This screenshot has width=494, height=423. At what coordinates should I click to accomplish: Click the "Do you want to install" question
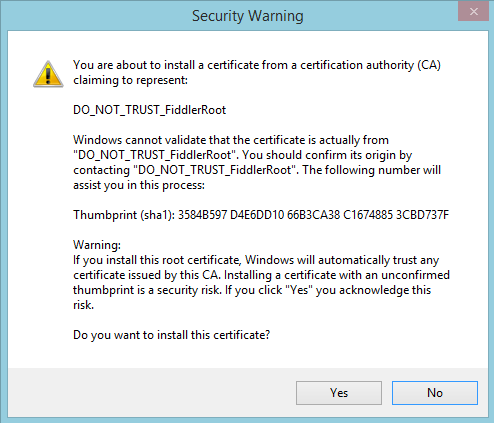pos(171,335)
